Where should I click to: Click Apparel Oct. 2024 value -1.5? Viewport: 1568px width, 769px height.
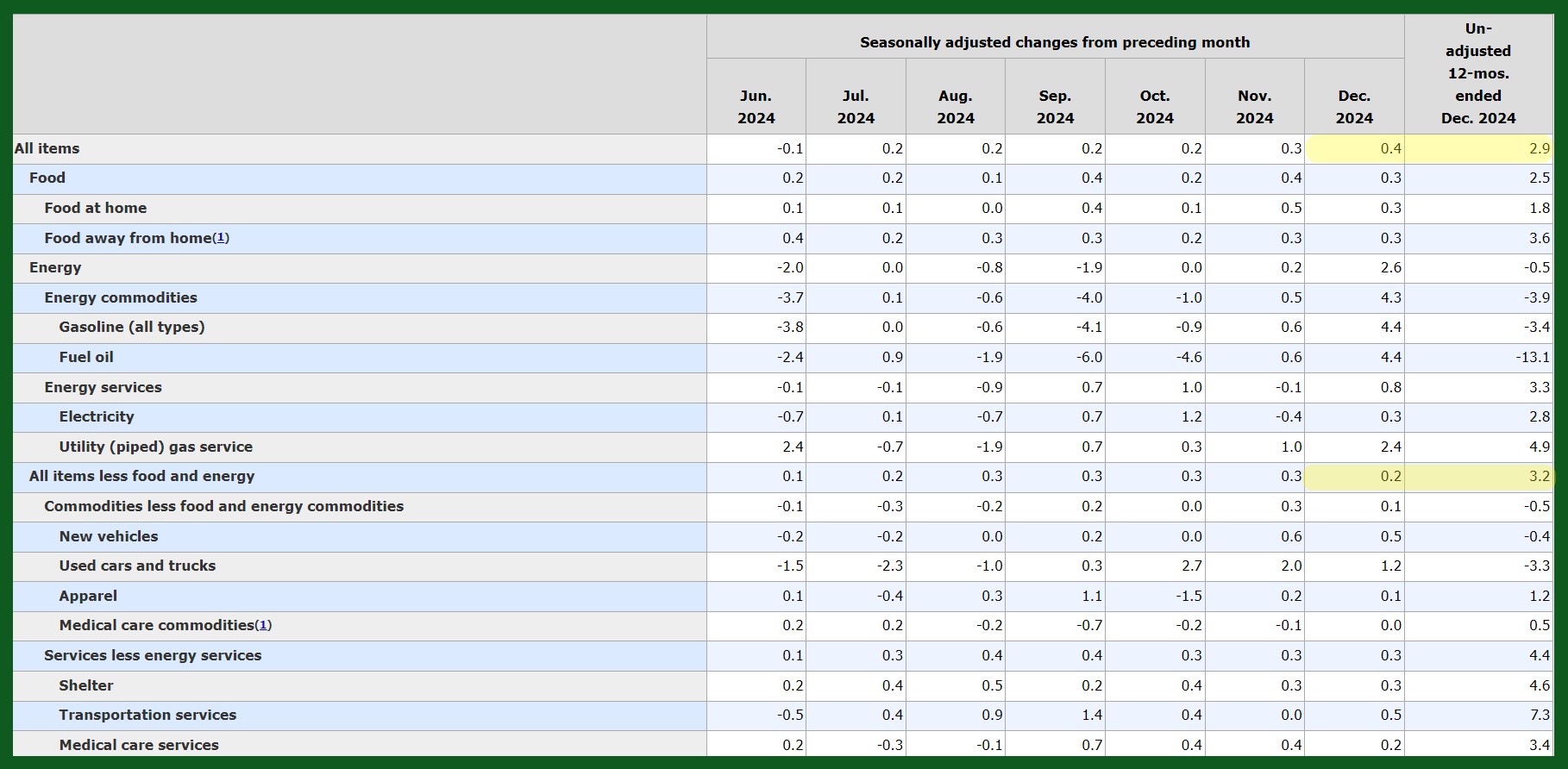(1189, 596)
